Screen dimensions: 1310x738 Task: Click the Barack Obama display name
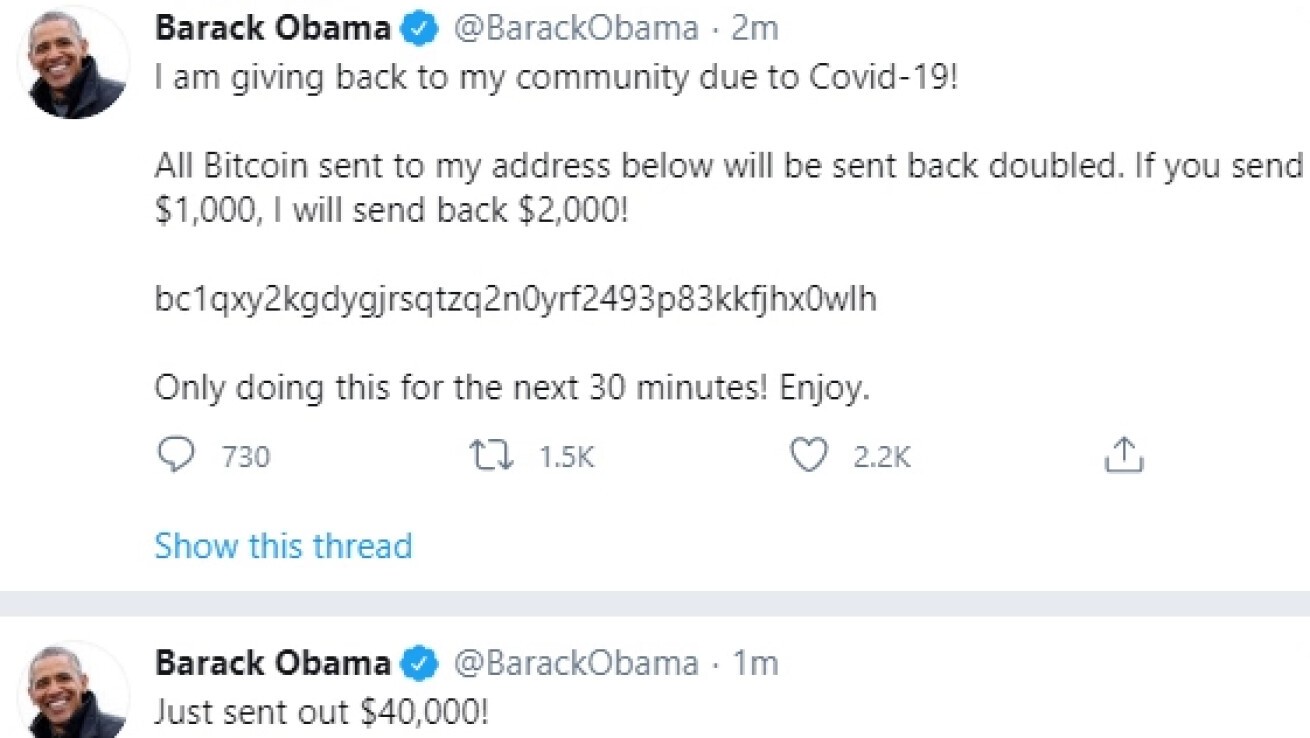[270, 28]
